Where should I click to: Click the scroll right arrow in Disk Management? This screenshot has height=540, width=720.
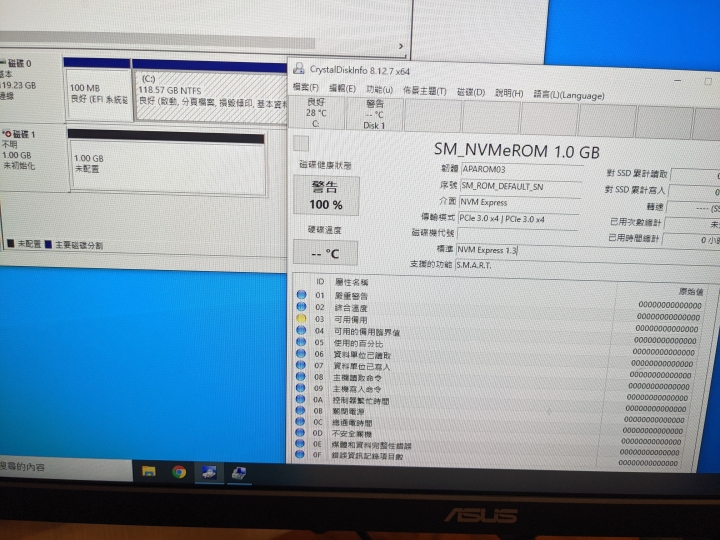pyautogui.click(x=401, y=46)
